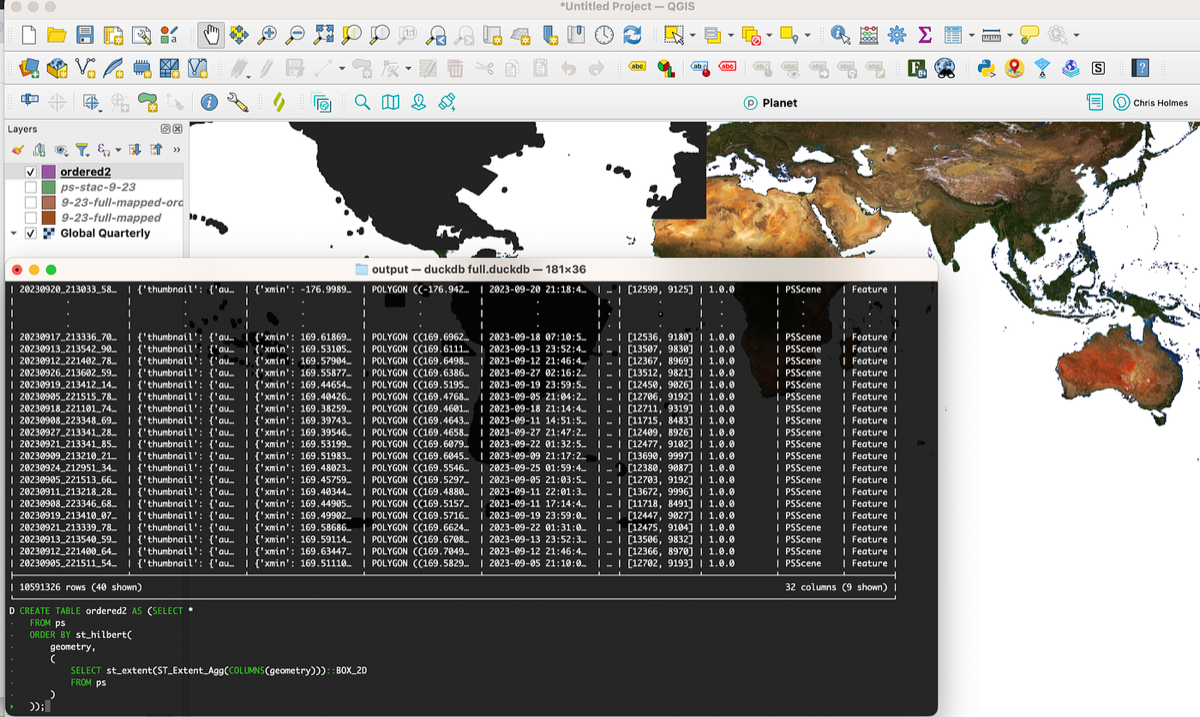Click the Zoom Out magnifier tool
1200x717 pixels.
(x=295, y=35)
